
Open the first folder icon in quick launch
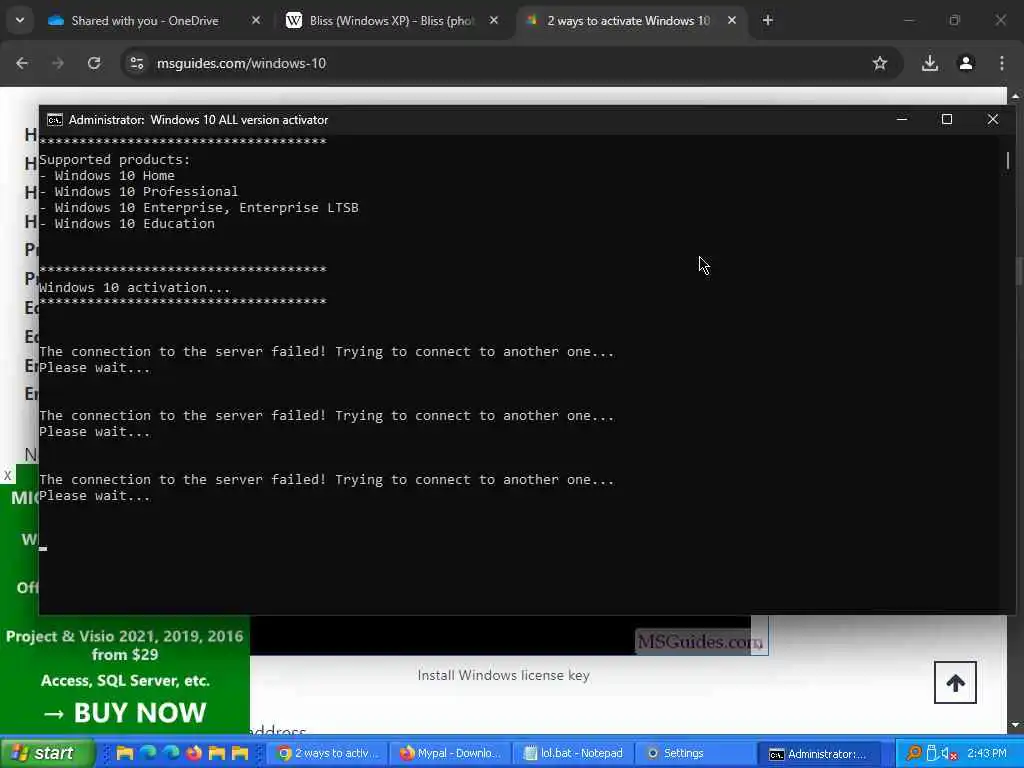click(x=125, y=753)
